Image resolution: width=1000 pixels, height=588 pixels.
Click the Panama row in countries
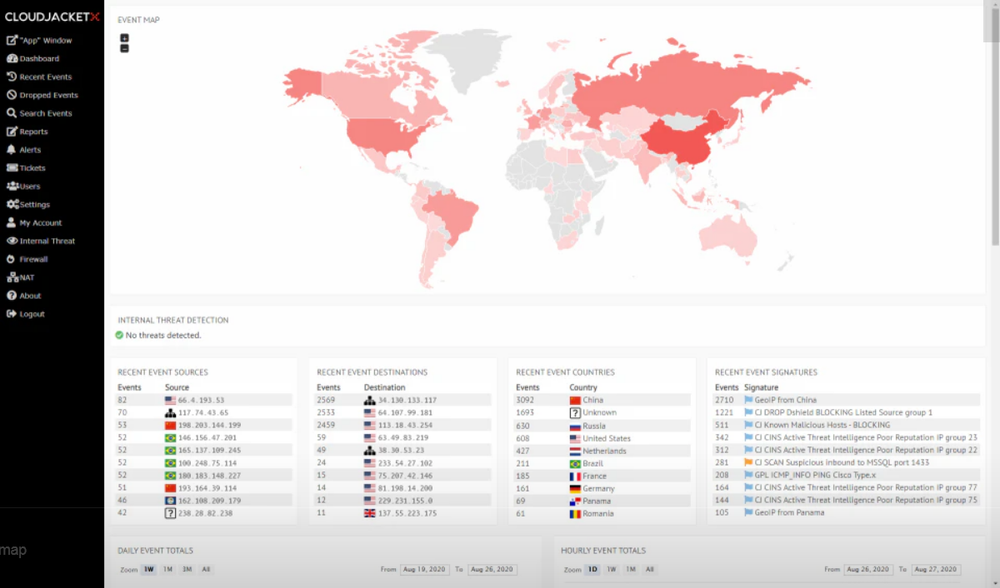coord(601,501)
